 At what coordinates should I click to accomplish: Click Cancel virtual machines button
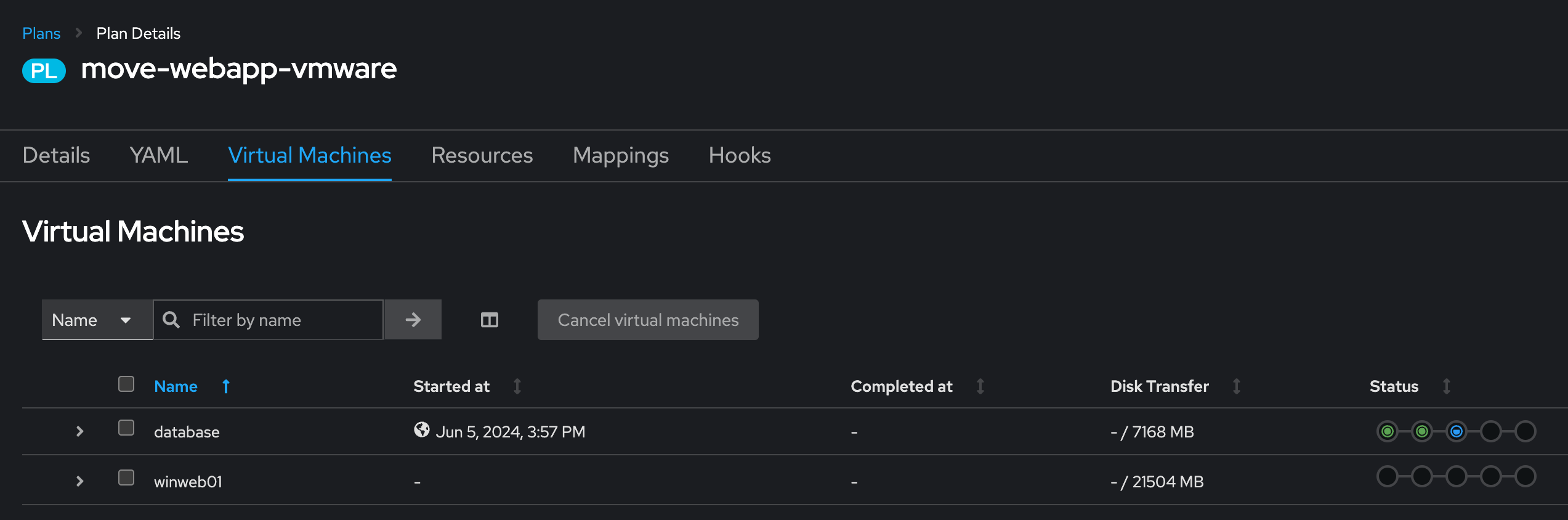pyautogui.click(x=648, y=320)
